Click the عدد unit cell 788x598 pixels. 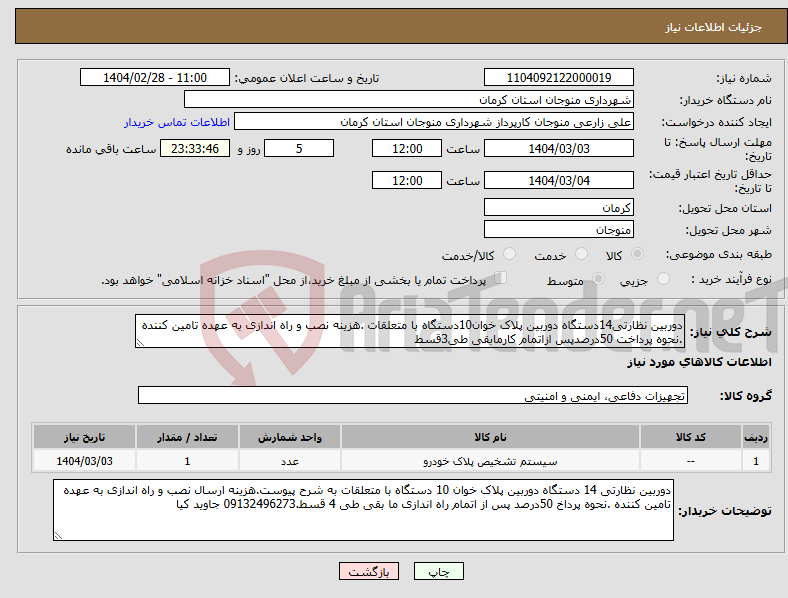(290, 461)
